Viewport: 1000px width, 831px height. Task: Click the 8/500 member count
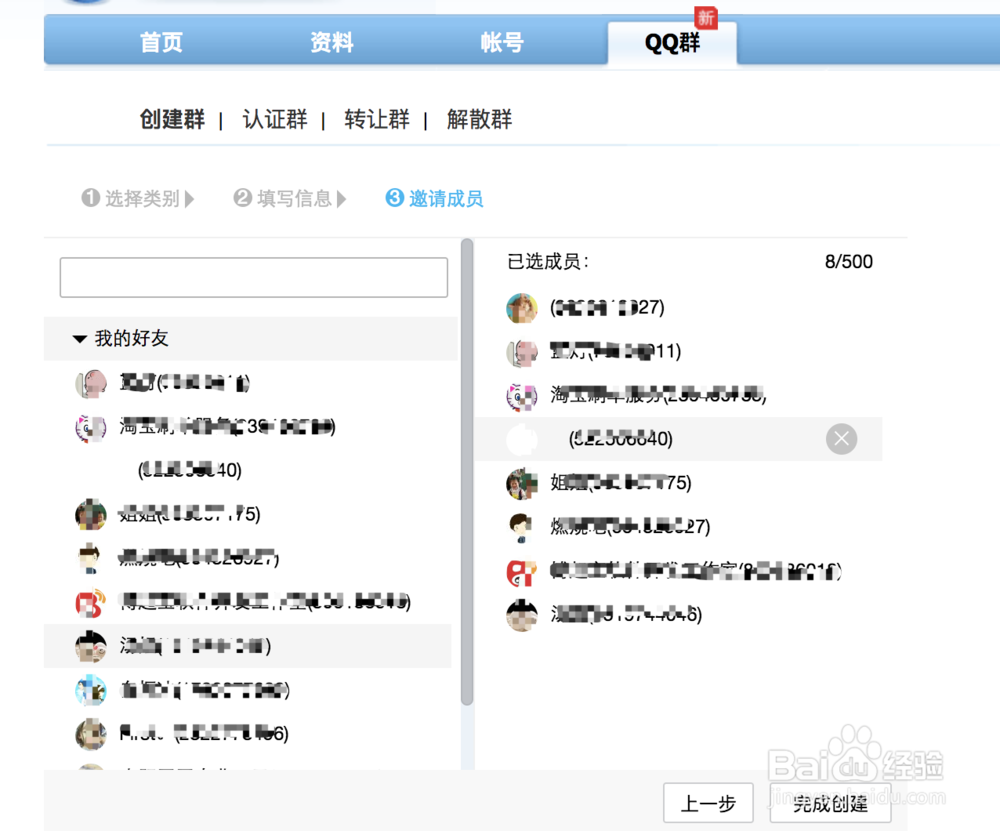(848, 261)
